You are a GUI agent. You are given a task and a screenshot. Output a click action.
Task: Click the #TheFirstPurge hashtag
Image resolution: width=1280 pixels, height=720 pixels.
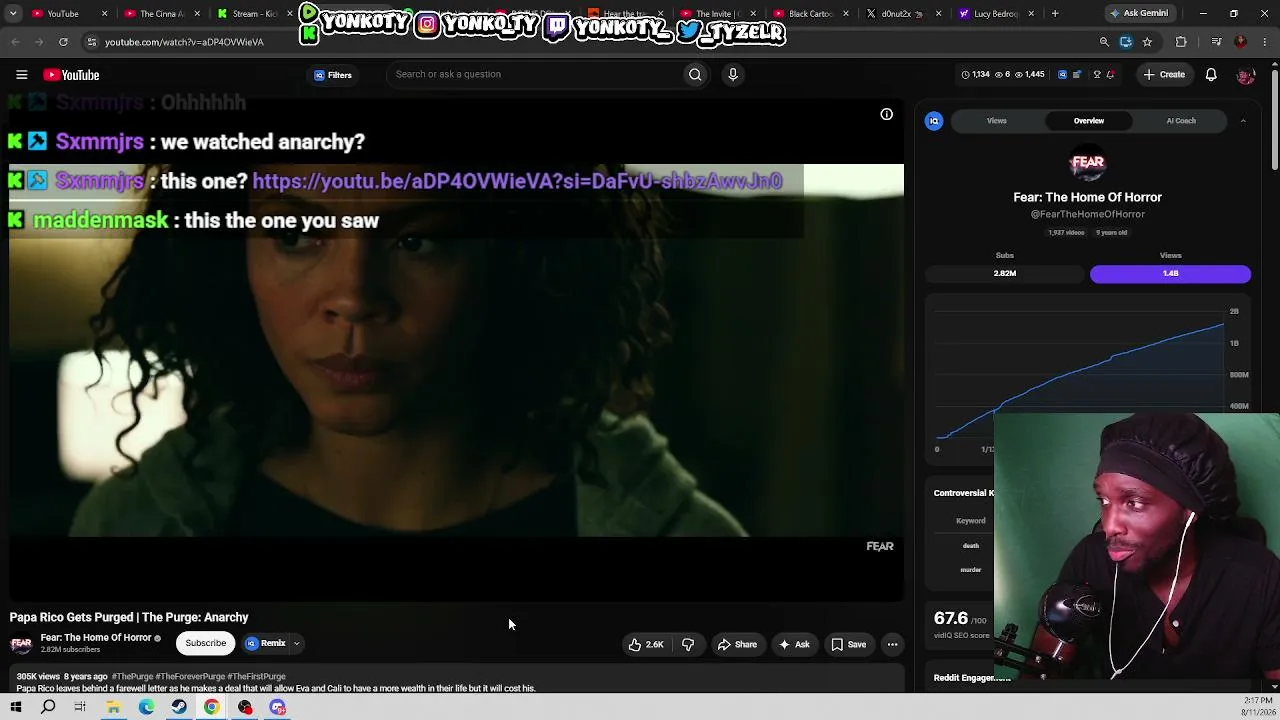[x=257, y=677]
